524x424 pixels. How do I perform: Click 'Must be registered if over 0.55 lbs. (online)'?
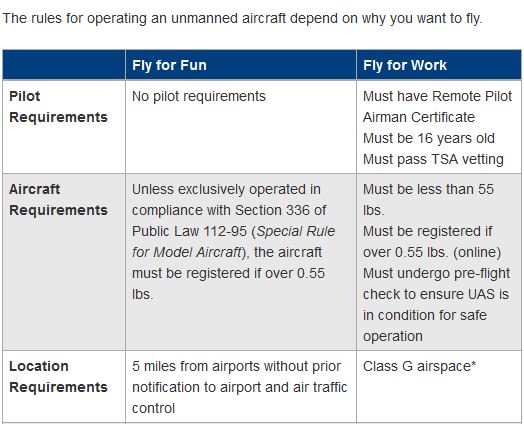pos(432,242)
